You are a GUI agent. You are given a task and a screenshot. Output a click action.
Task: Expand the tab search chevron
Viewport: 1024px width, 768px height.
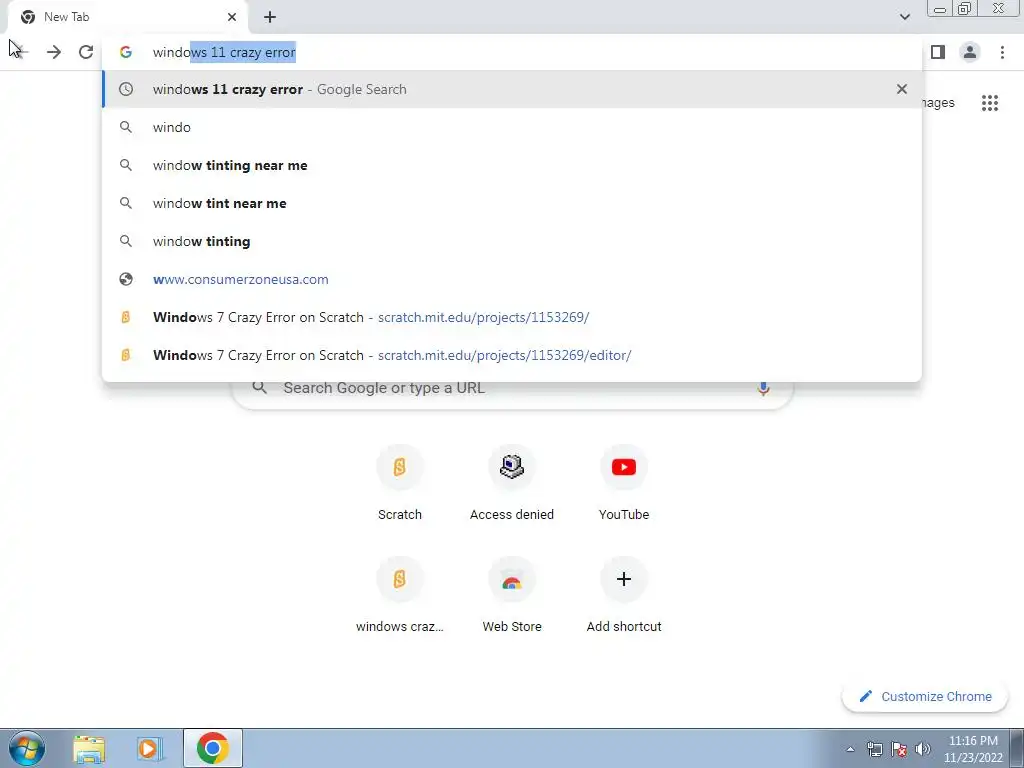coord(904,17)
